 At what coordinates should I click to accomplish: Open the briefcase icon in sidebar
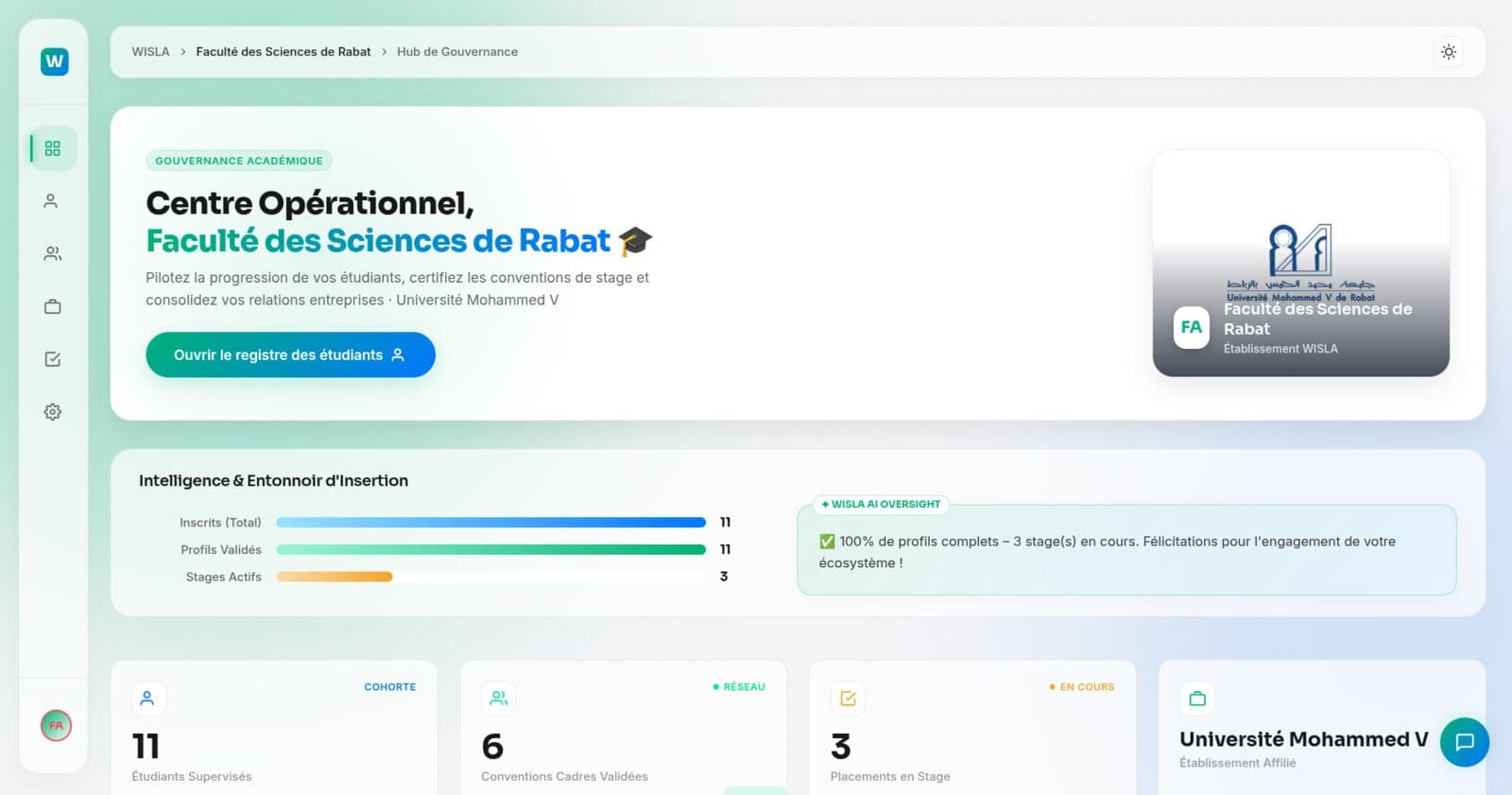52,306
